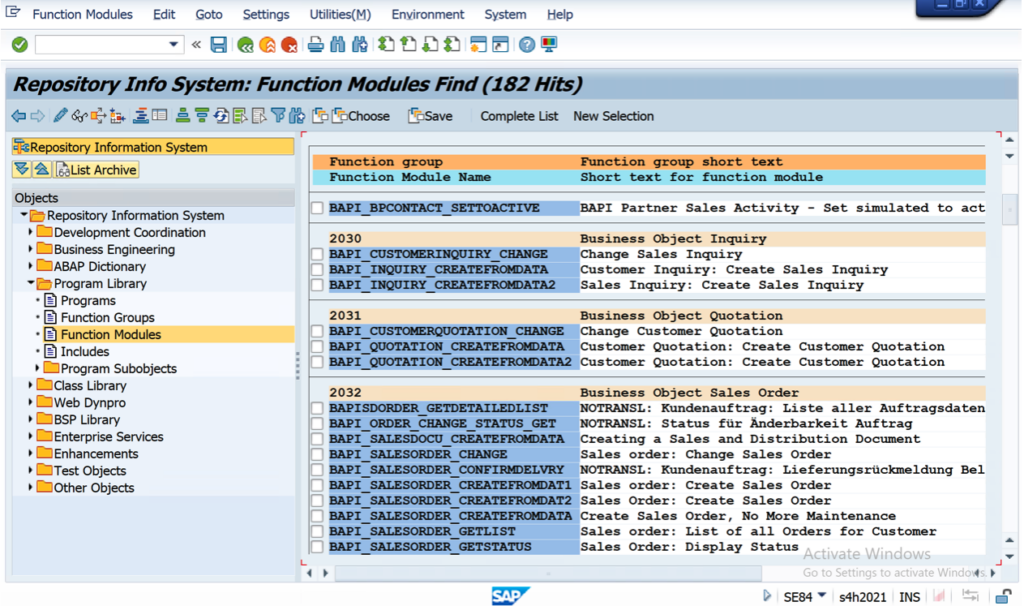Image resolution: width=1024 pixels, height=606 pixels.
Task: Click the Print icon
Action: pyautogui.click(x=315, y=44)
